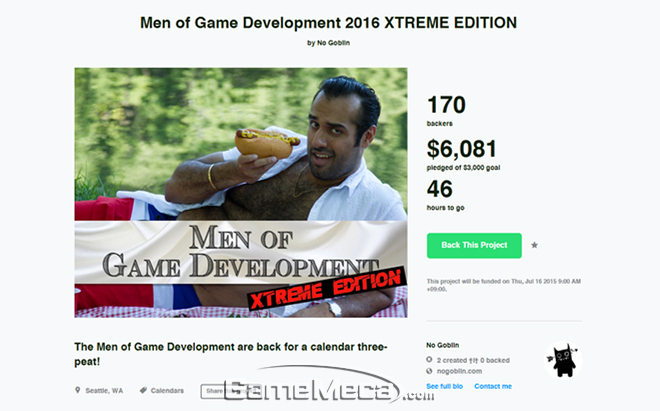Open the project video thumbnail image
The width and height of the screenshot is (660, 411).
(x=241, y=192)
